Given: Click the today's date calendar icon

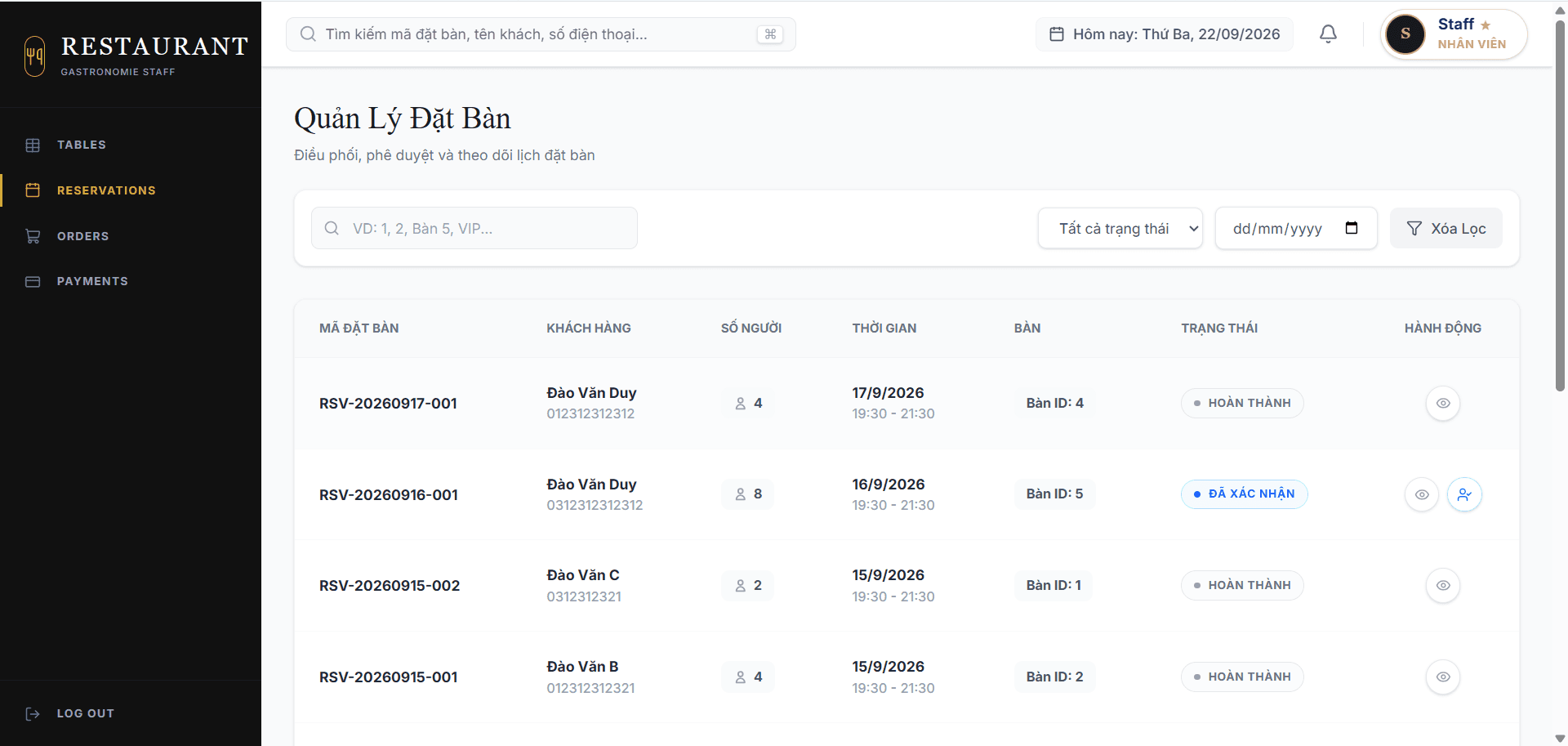Looking at the screenshot, I should pos(1056,34).
